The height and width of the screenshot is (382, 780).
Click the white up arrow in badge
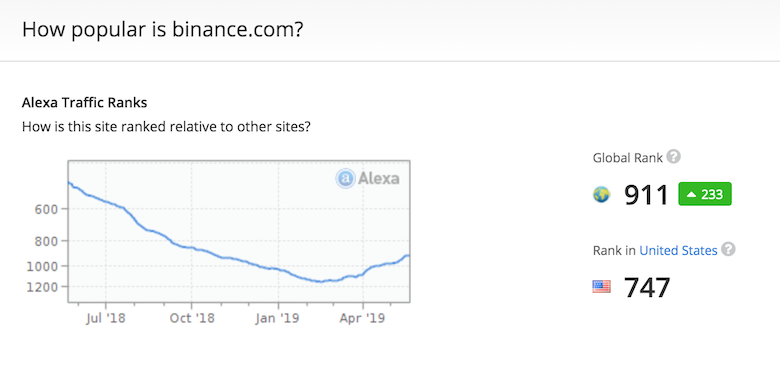(x=691, y=194)
